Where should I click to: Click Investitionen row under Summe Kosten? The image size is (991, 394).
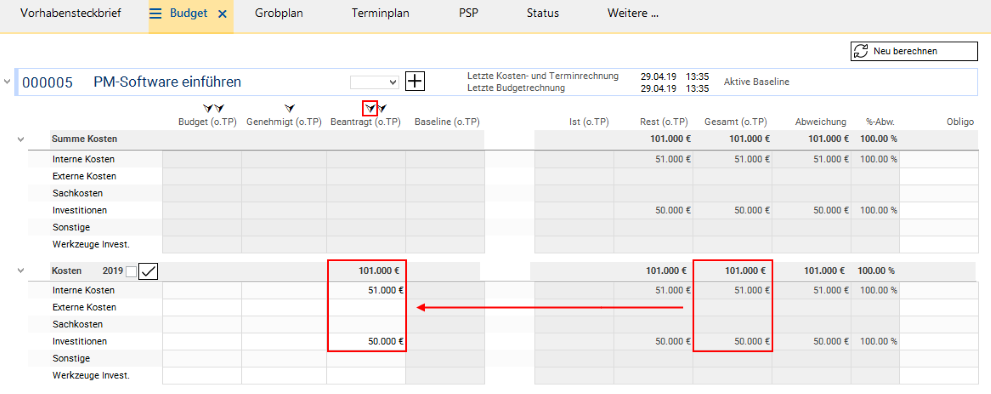pyautogui.click(x=80, y=210)
